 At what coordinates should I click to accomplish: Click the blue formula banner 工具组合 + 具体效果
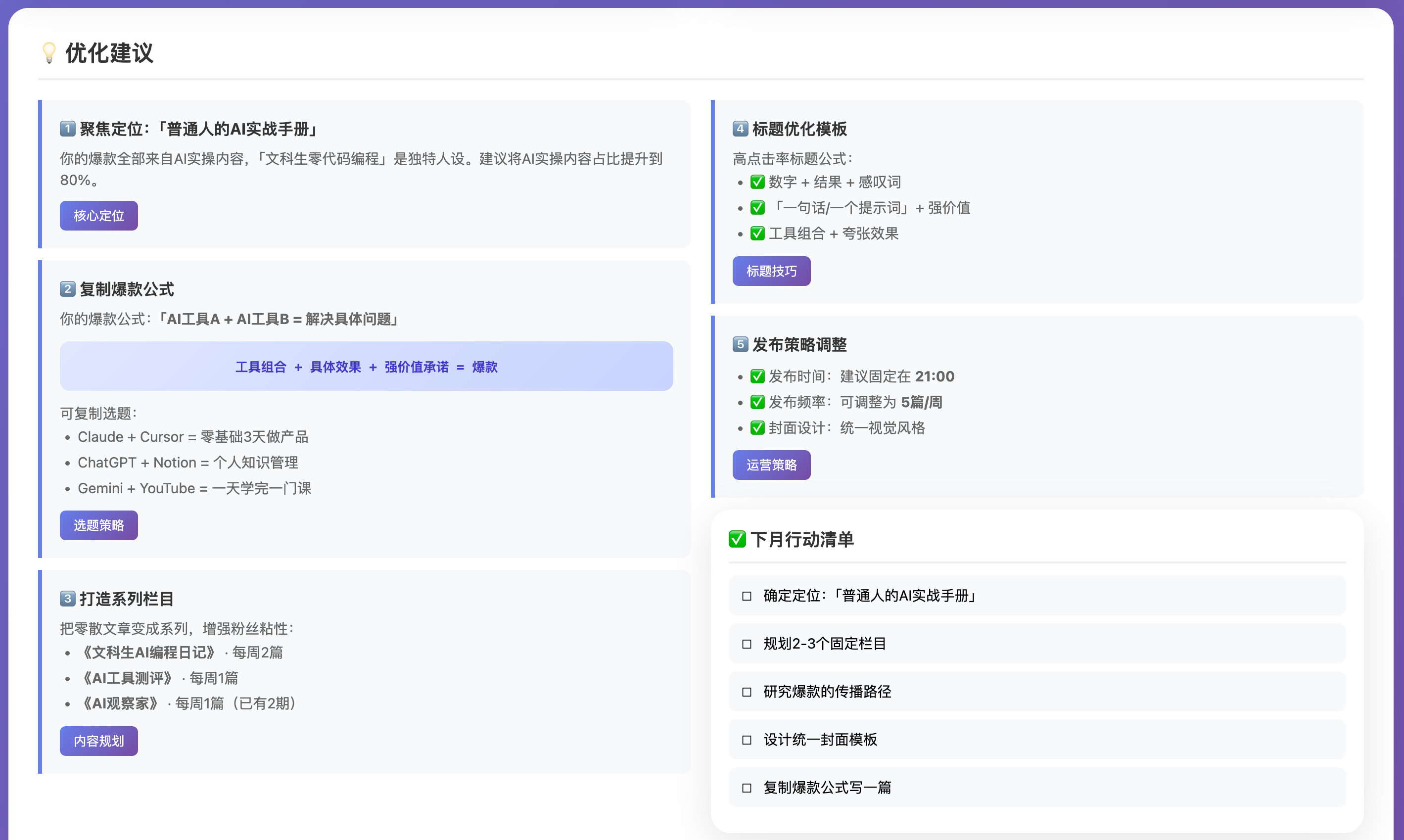click(366, 366)
